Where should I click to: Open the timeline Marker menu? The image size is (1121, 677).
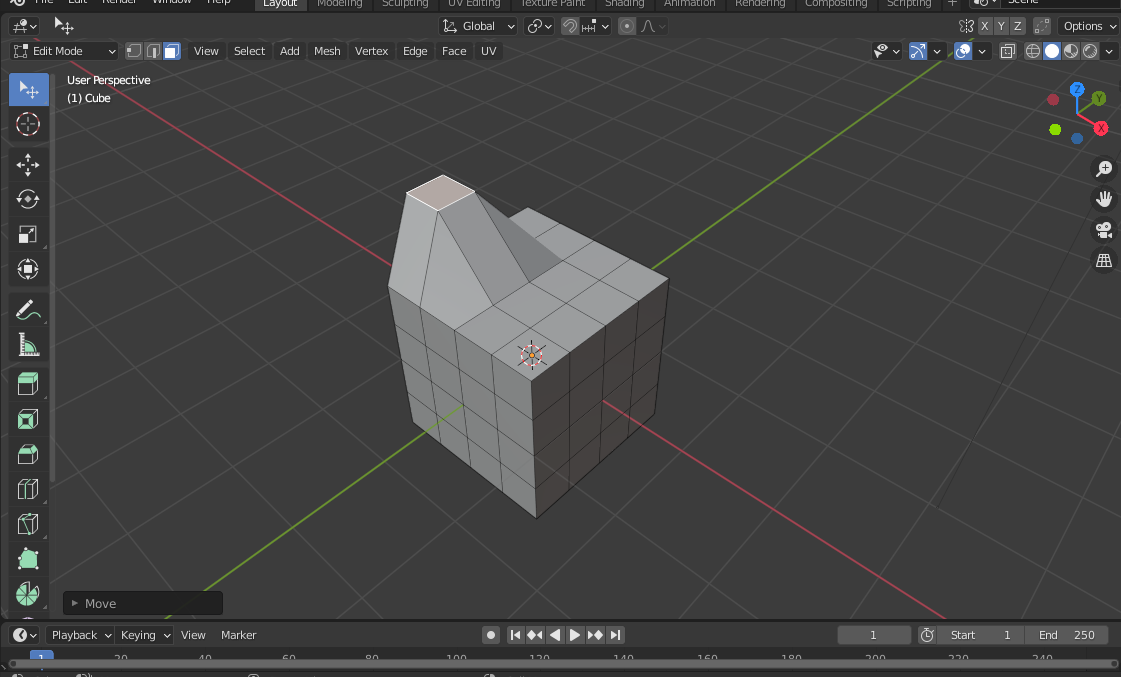point(238,635)
